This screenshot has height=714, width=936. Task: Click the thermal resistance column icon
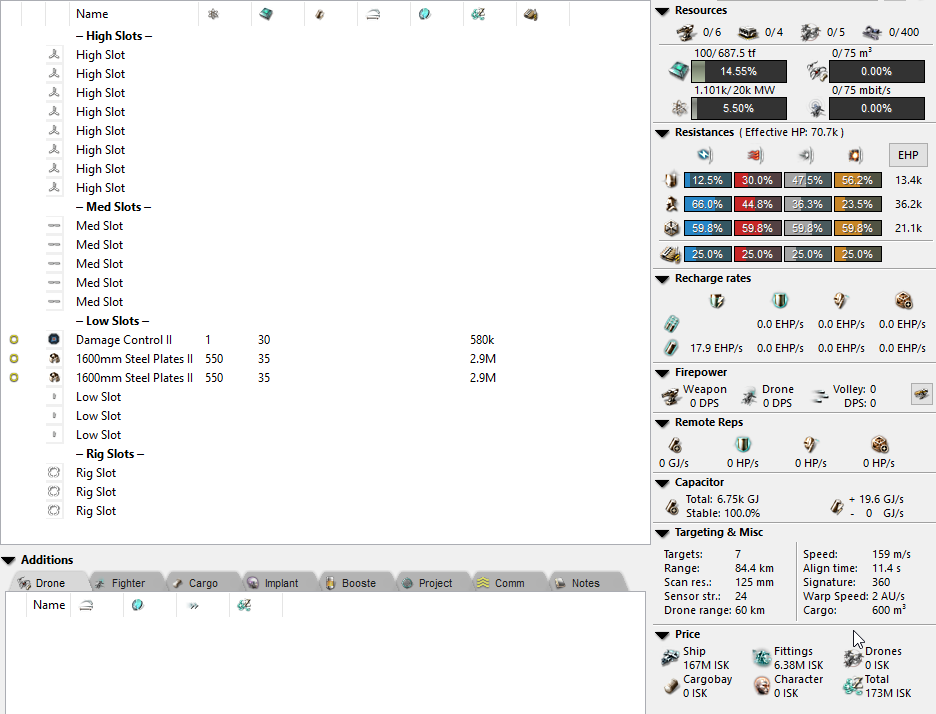pyautogui.click(x=757, y=155)
